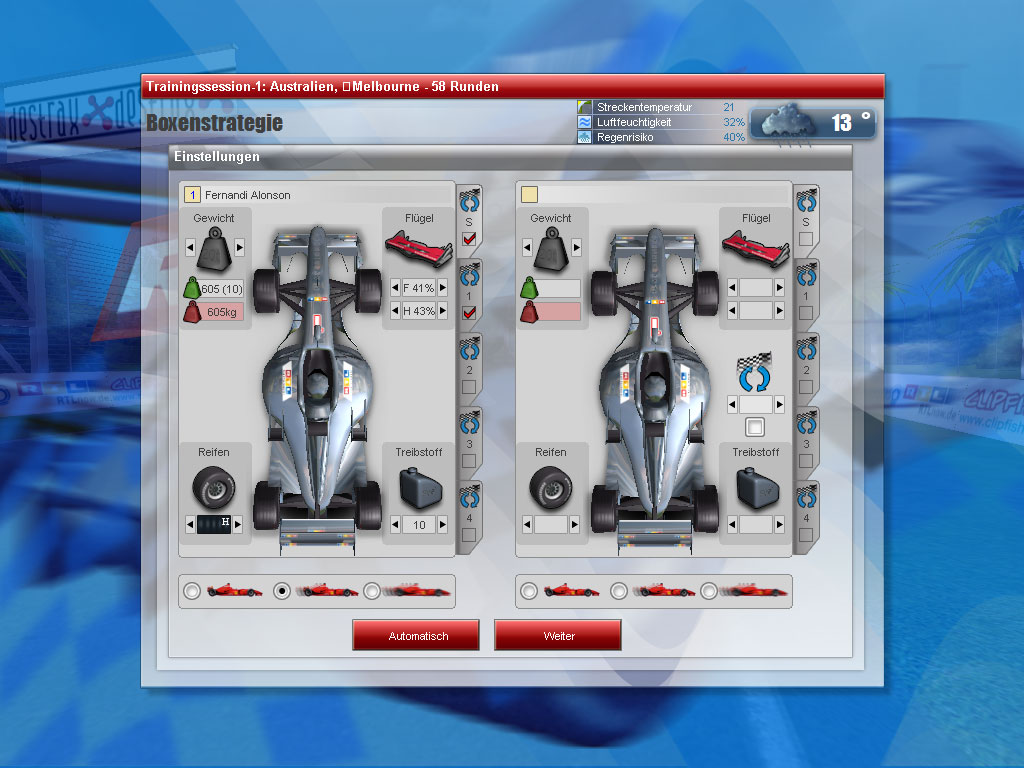Increase left car fuel amount from 10
This screenshot has width=1024, height=768.
(x=443, y=524)
